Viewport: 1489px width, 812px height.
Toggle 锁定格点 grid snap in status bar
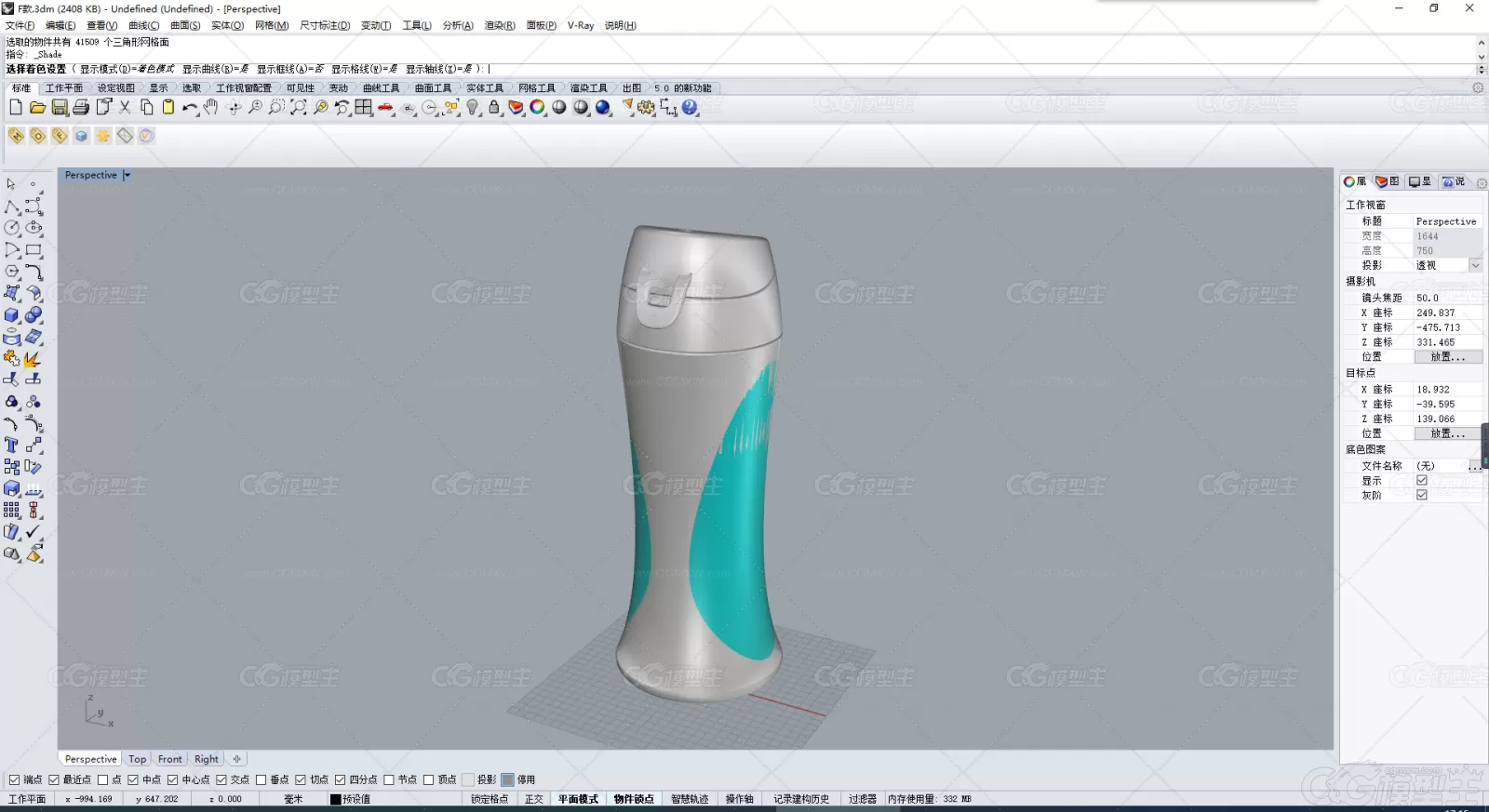pyautogui.click(x=490, y=799)
